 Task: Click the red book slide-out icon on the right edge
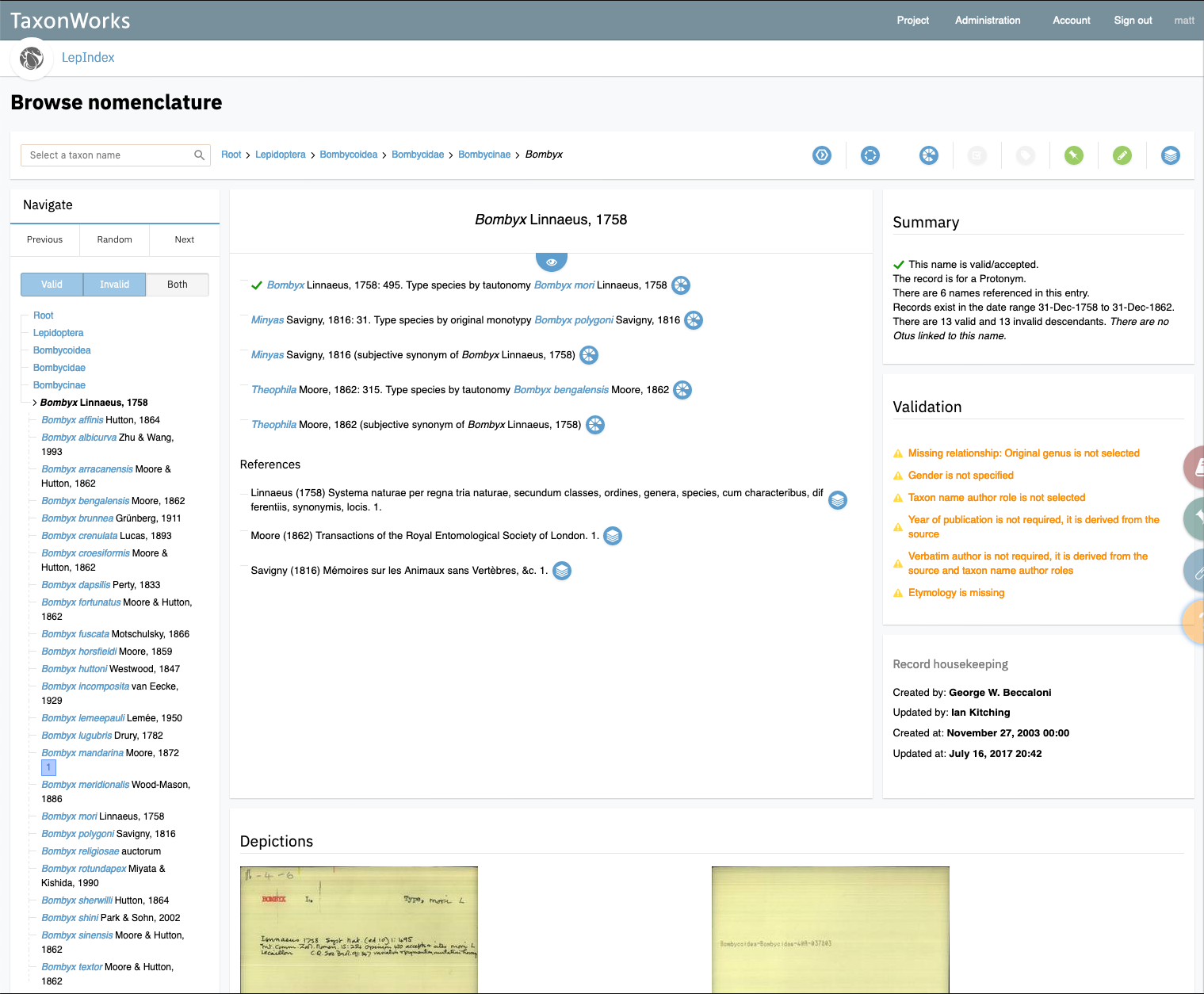click(x=1195, y=467)
